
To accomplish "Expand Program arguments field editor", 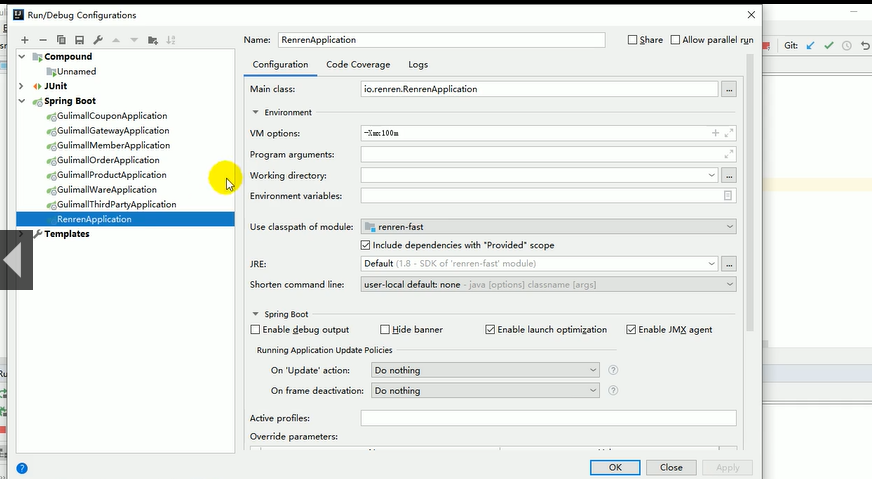I will tap(729, 154).
